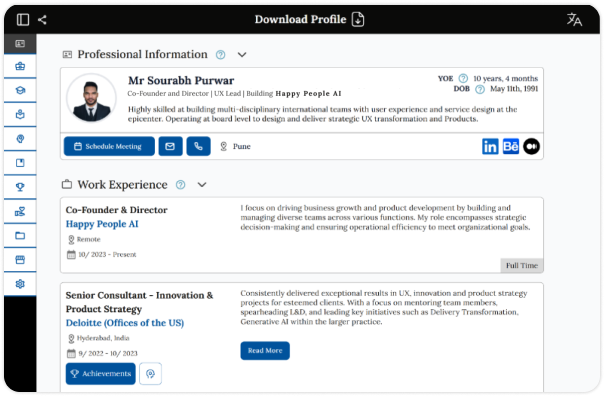Viewport: 604px width, 396px height.
Task: Click the 10/ 2023 - Present date
Action: point(107,255)
